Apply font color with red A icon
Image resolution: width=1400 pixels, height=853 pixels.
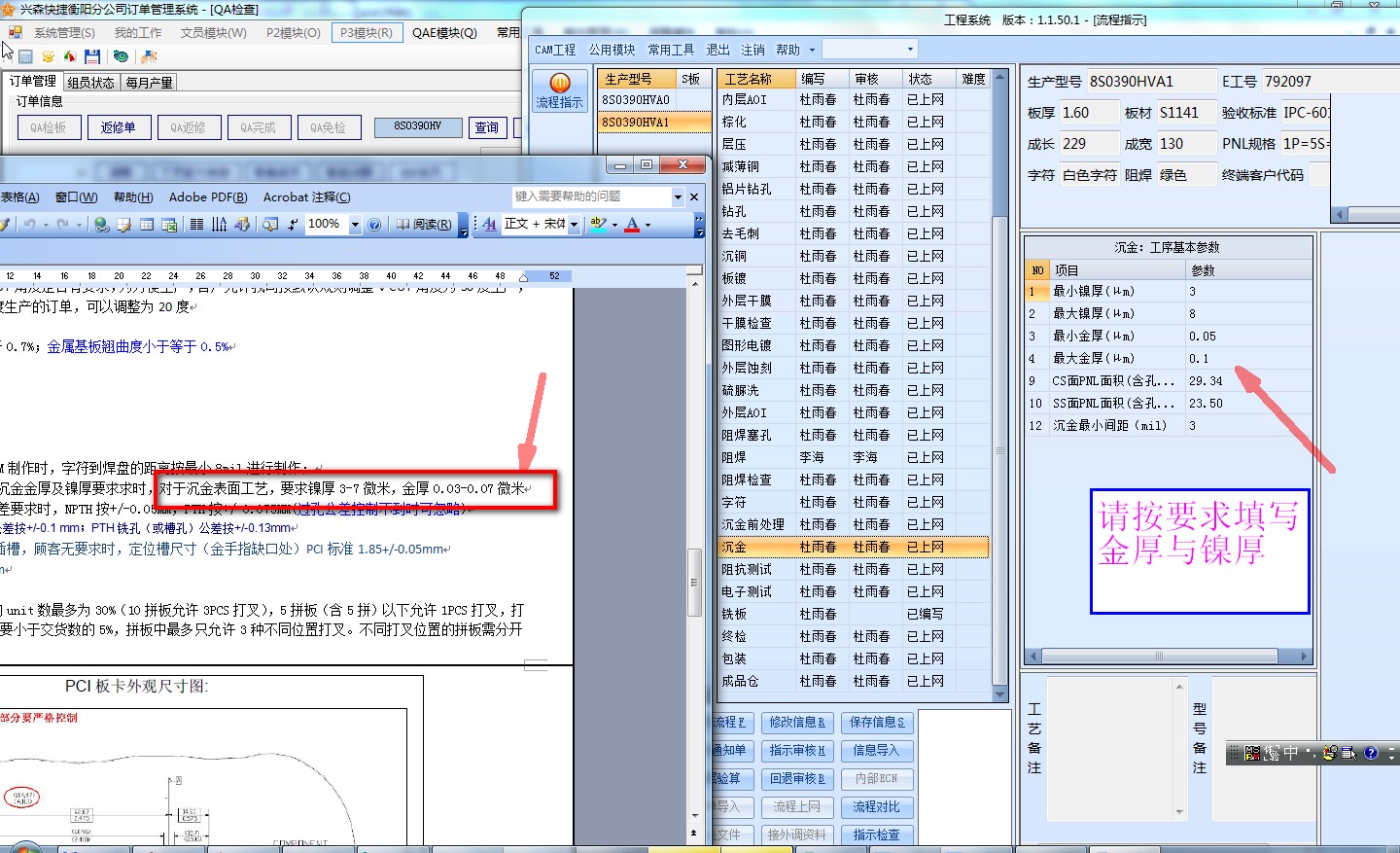633,225
